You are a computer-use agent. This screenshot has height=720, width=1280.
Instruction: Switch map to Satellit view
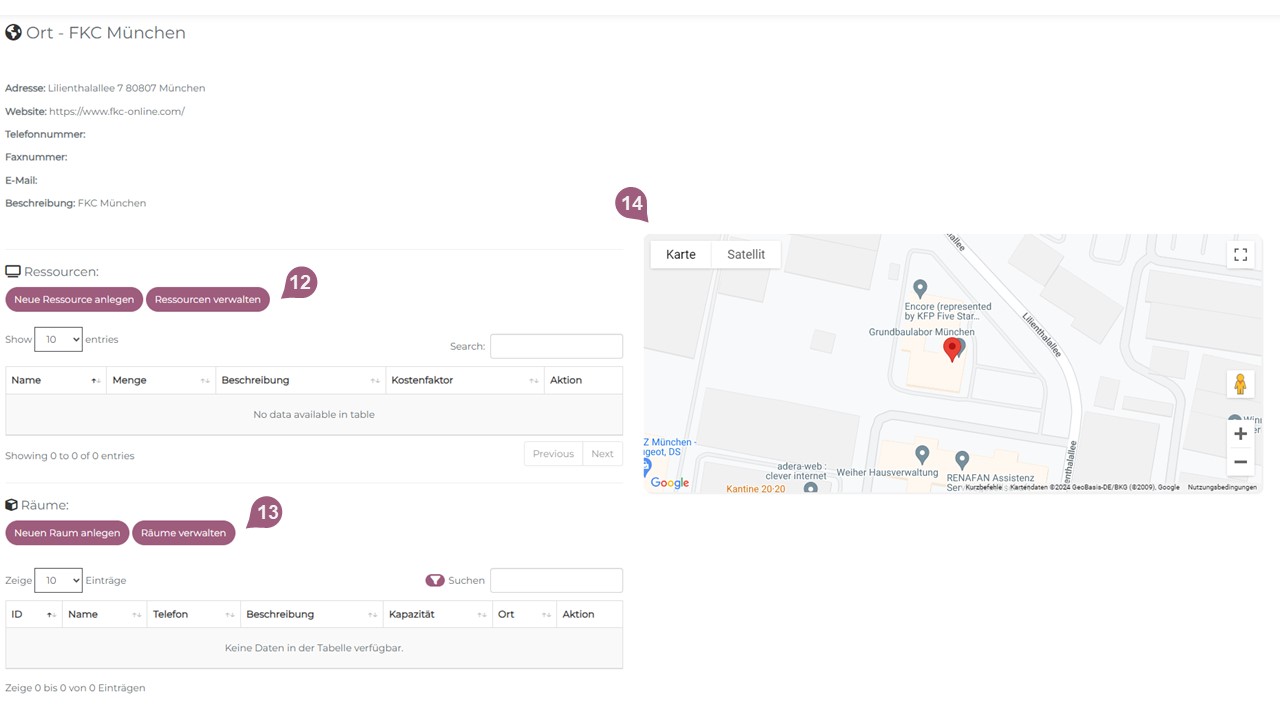(746, 255)
